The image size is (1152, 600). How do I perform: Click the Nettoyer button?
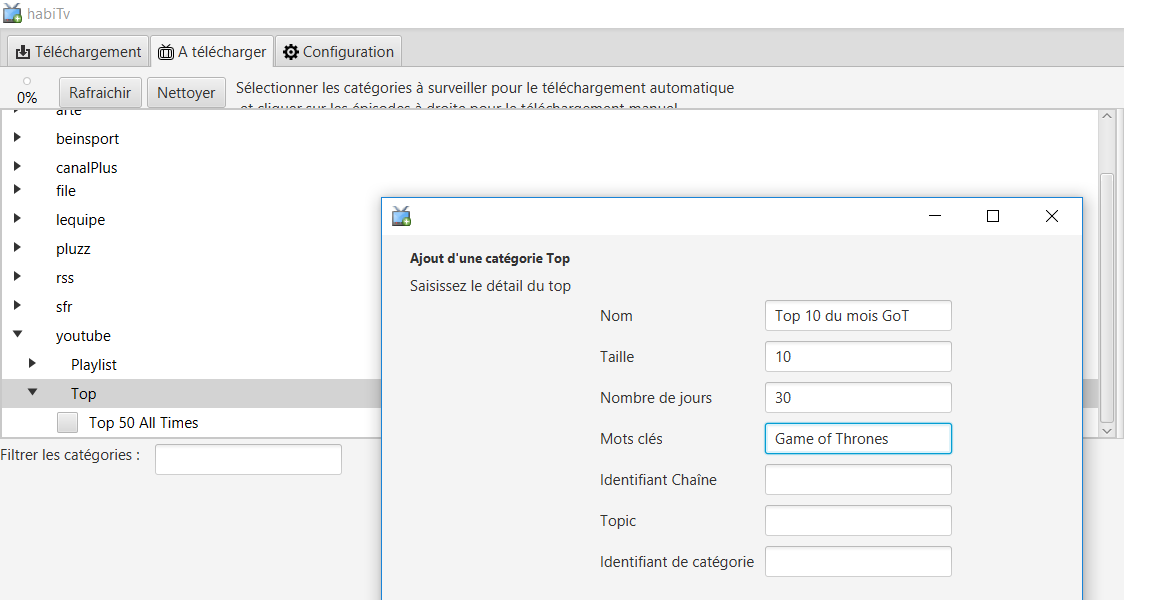click(186, 93)
